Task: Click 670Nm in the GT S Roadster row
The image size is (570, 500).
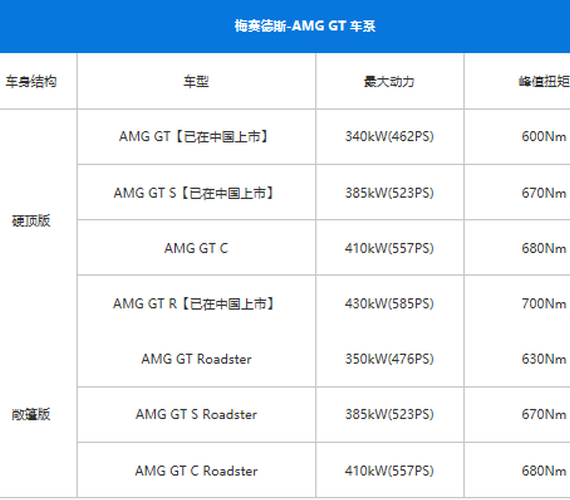Action: coord(544,414)
